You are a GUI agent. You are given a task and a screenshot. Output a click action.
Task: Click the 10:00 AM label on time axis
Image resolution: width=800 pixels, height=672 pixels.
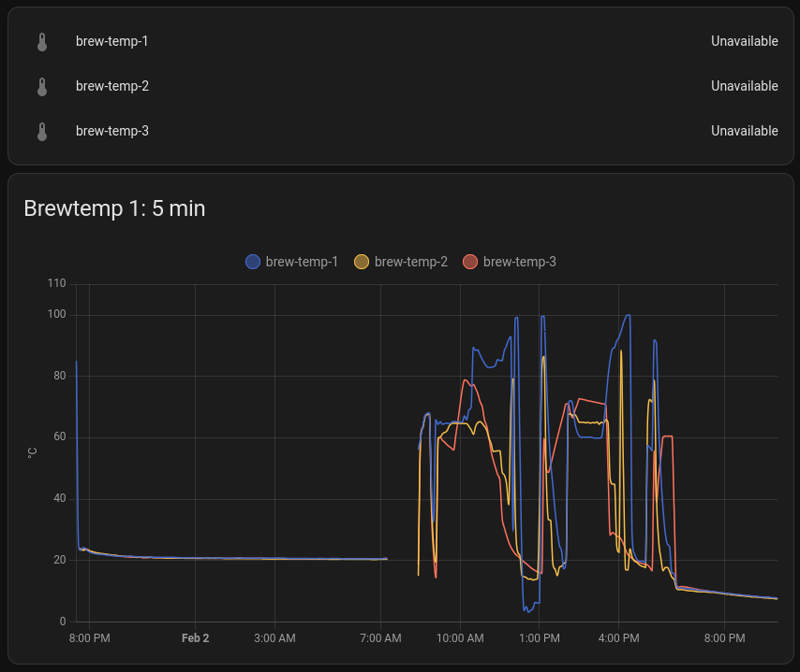[460, 638]
